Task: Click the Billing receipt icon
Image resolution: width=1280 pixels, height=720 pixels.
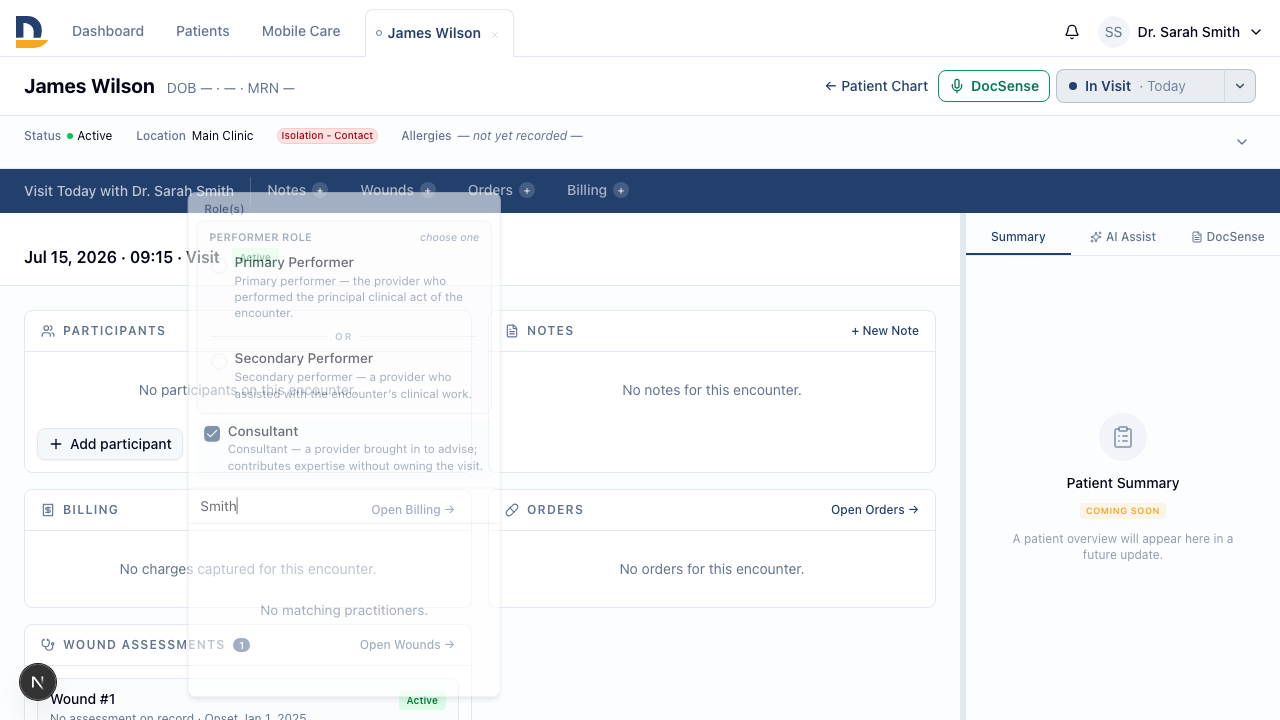Action: 48,510
